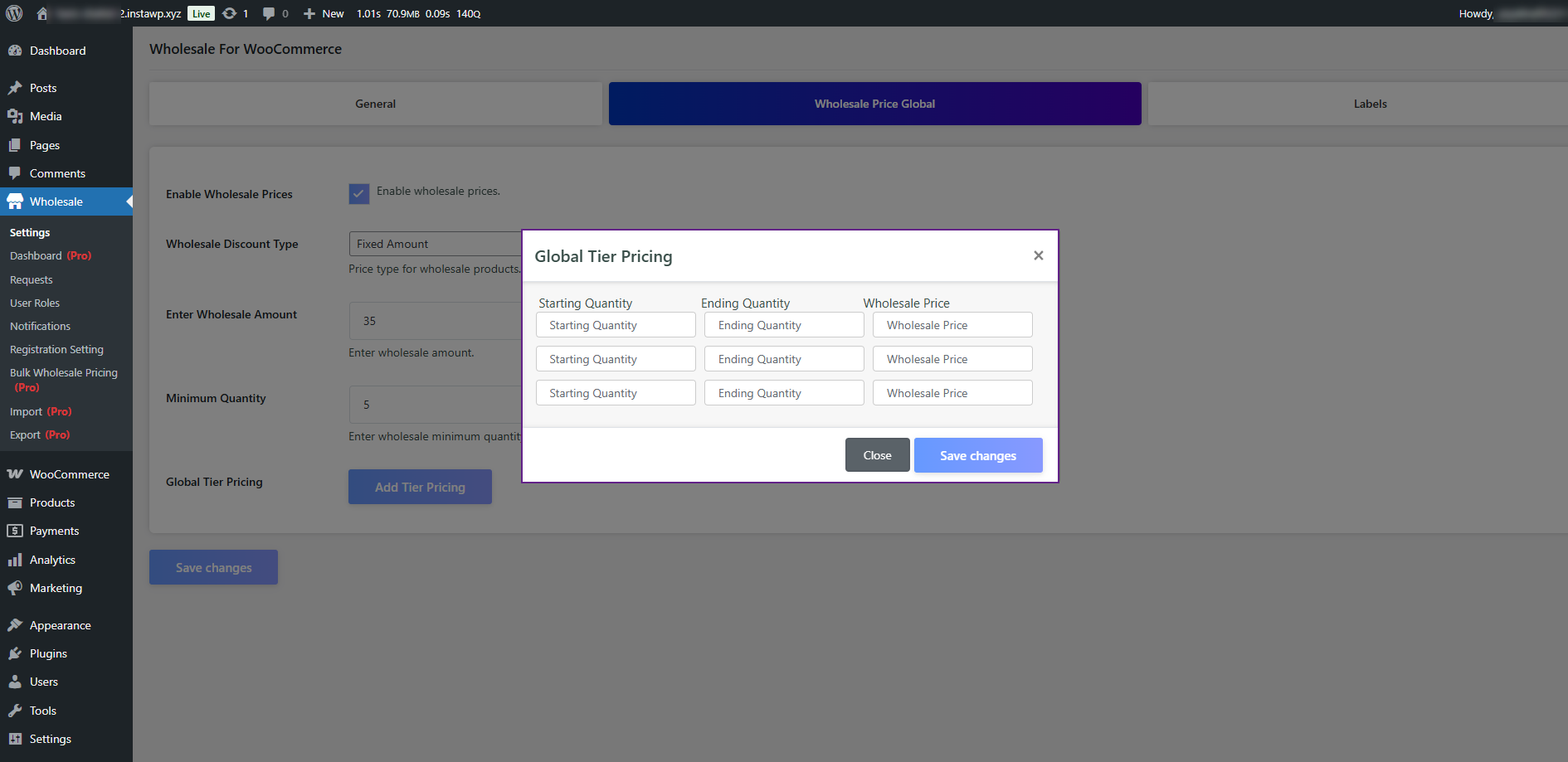Open Notifications submenu item
The image size is (1568, 762).
[x=41, y=327]
